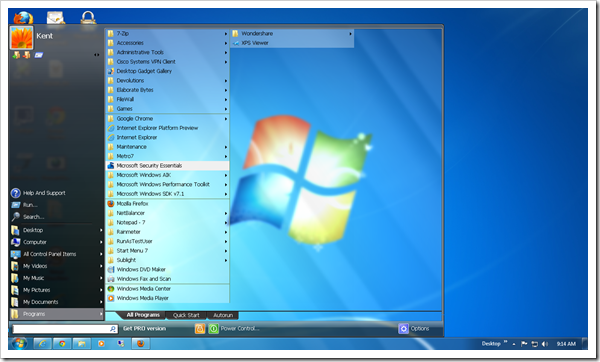Image resolution: width=600 pixels, height=362 pixels.
Task: Expand Microsoft Windows Performance Toolkit folder
Action: (x=167, y=184)
